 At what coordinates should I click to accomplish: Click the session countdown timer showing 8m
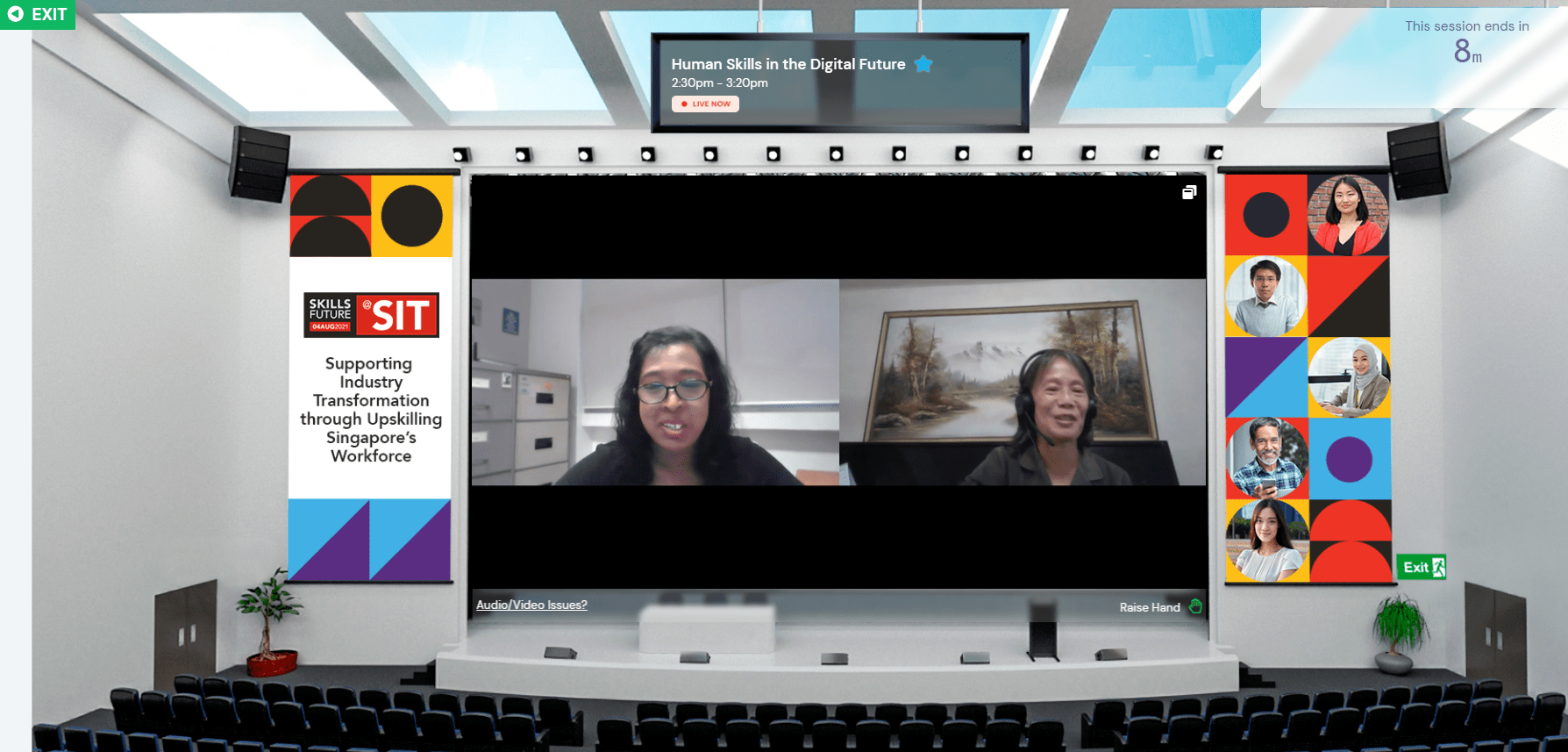(1466, 52)
